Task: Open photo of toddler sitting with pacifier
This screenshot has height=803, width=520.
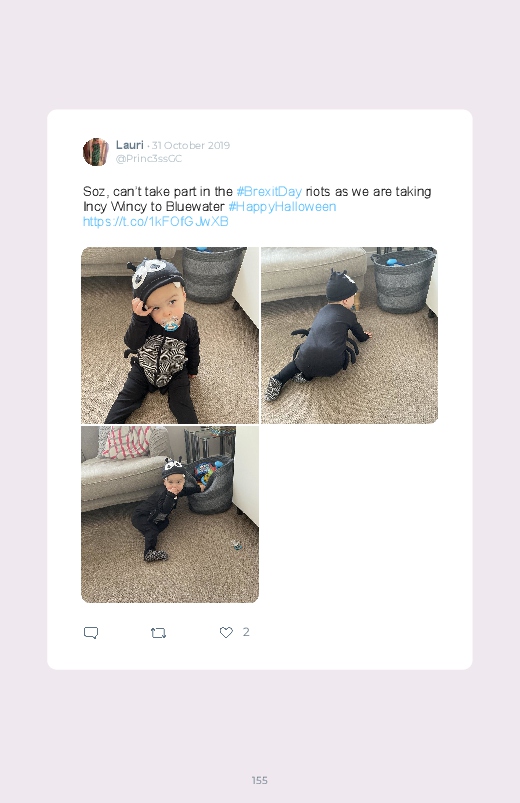Action: point(170,335)
